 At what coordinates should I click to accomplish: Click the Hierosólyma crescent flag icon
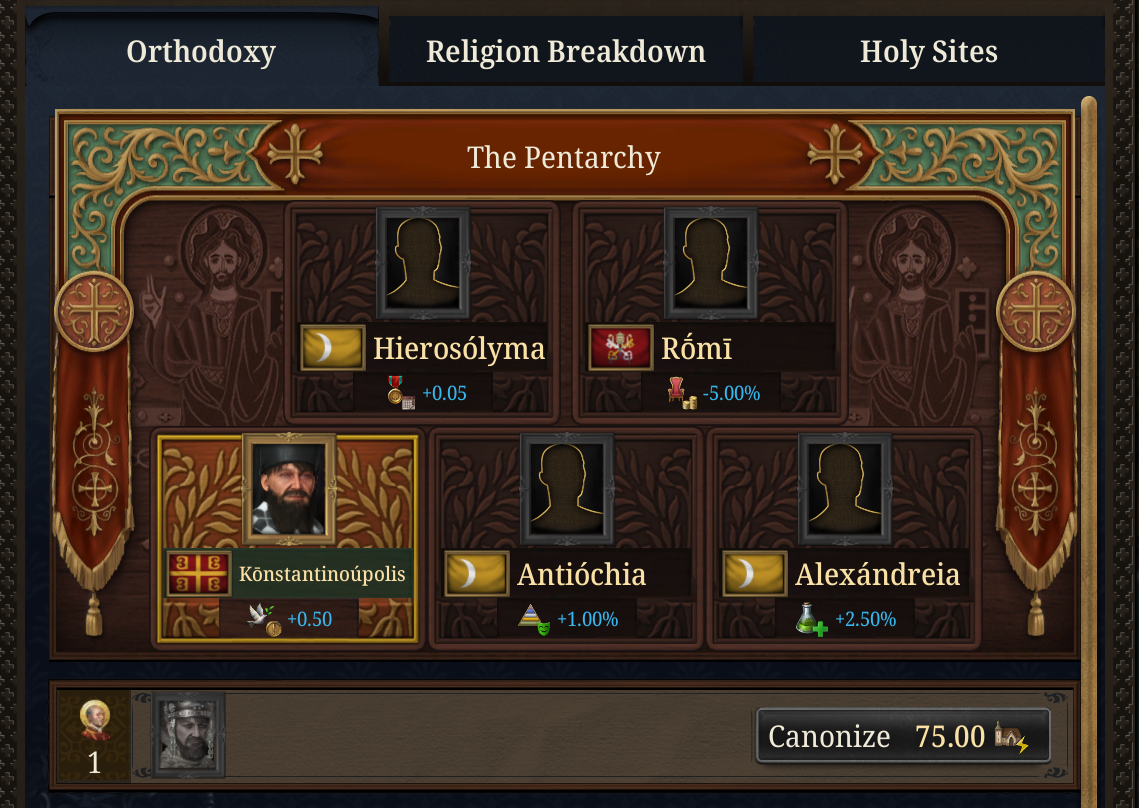[x=333, y=348]
